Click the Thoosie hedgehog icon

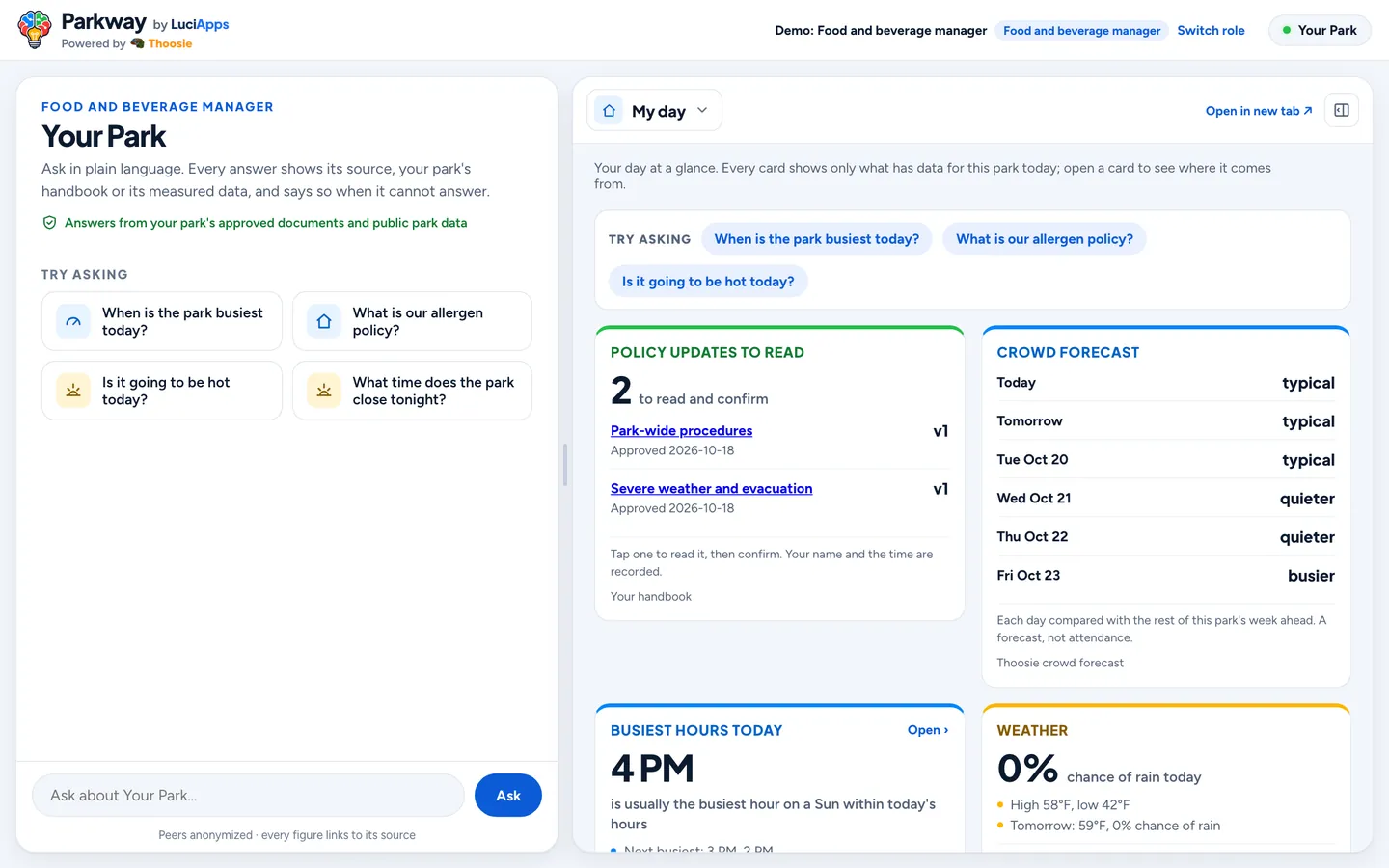(x=137, y=43)
